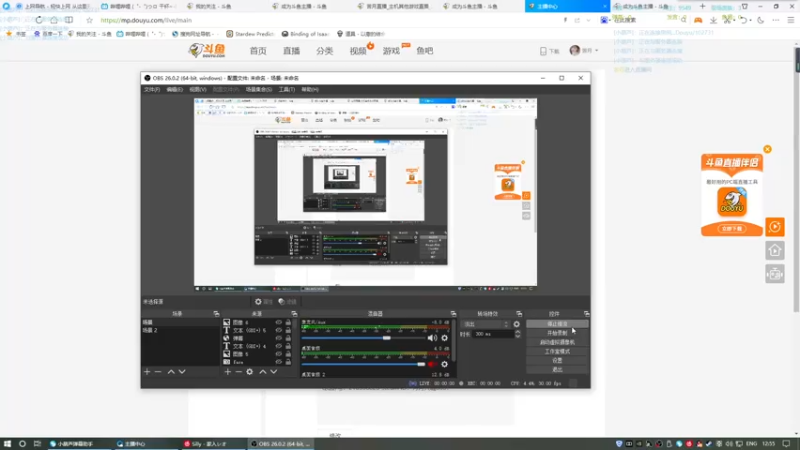Open source properties gear below sources list
This screenshot has width=800, height=450.
[x=249, y=372]
